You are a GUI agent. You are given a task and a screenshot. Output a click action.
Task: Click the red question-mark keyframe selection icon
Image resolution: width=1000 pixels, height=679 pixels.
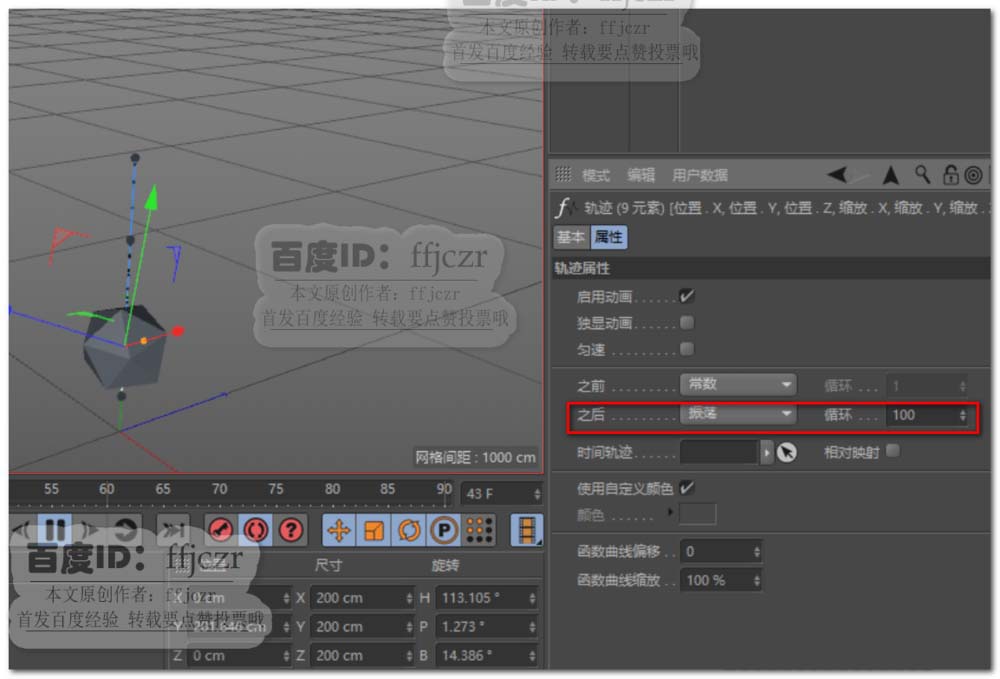[x=291, y=530]
